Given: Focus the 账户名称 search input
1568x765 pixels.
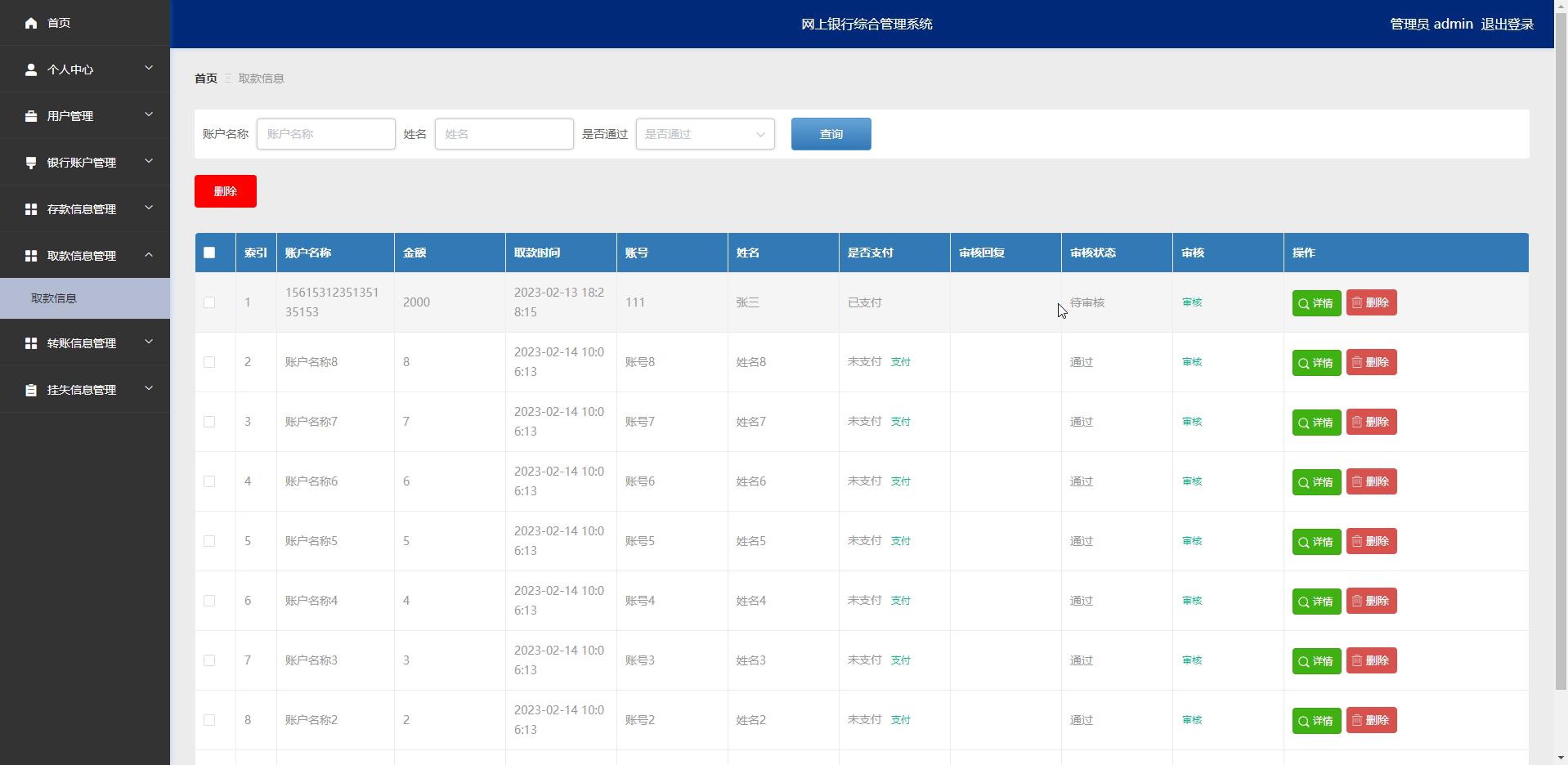Looking at the screenshot, I should coord(325,134).
